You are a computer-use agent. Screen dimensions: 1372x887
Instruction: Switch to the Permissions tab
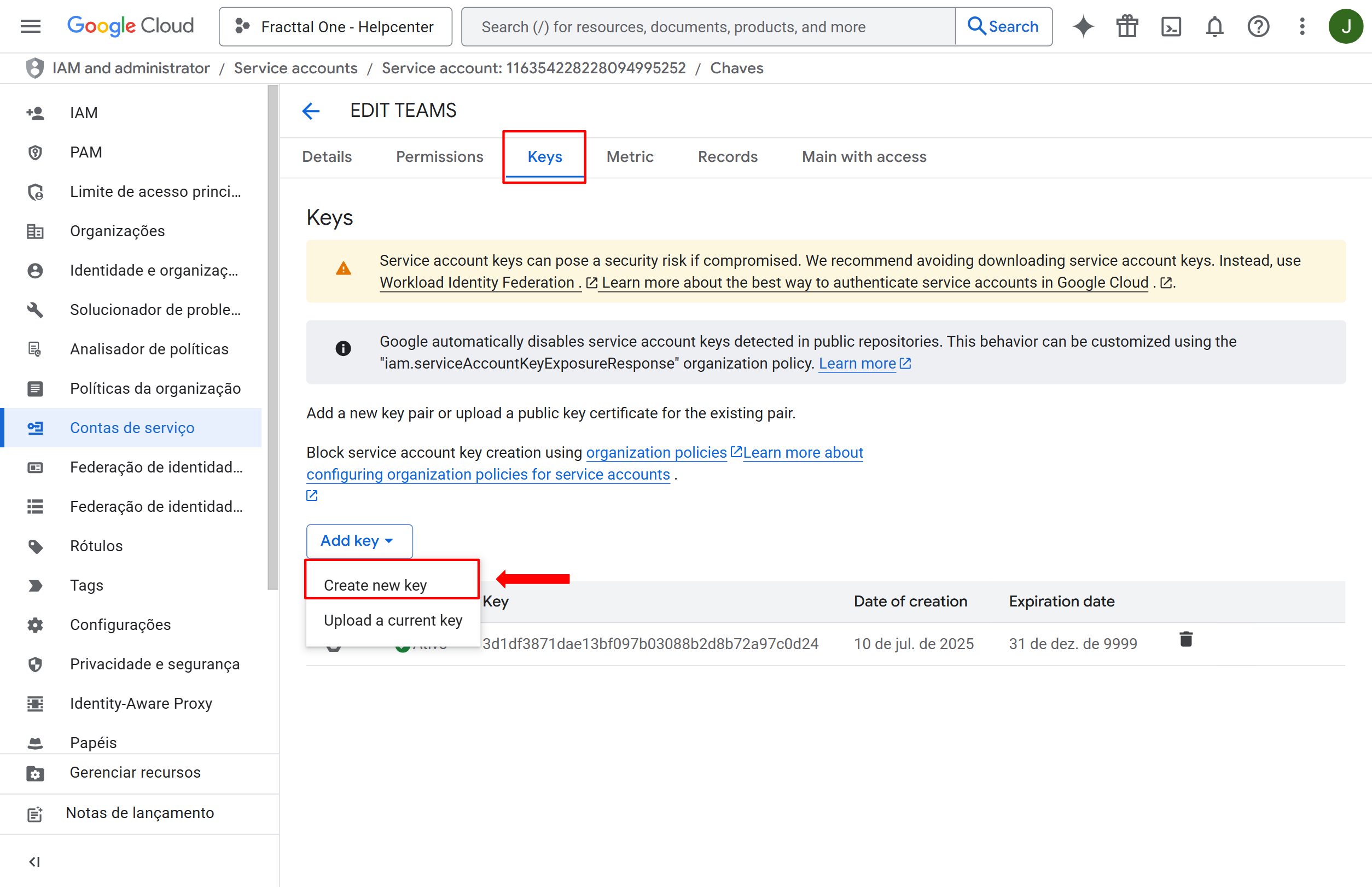pos(439,156)
